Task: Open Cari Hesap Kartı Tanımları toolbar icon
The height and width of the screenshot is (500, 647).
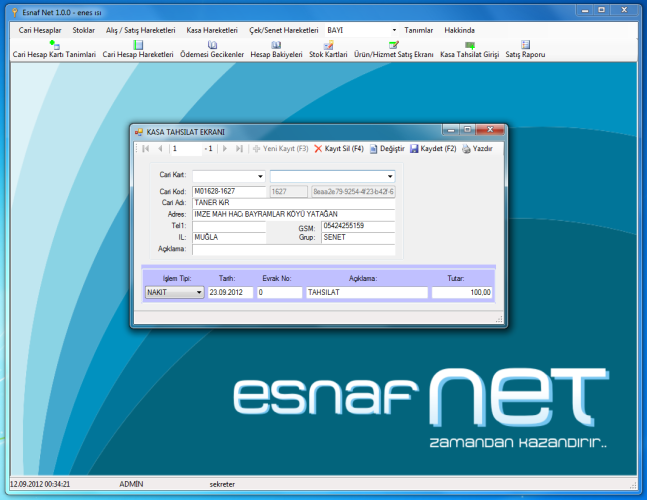Action: click(54, 50)
